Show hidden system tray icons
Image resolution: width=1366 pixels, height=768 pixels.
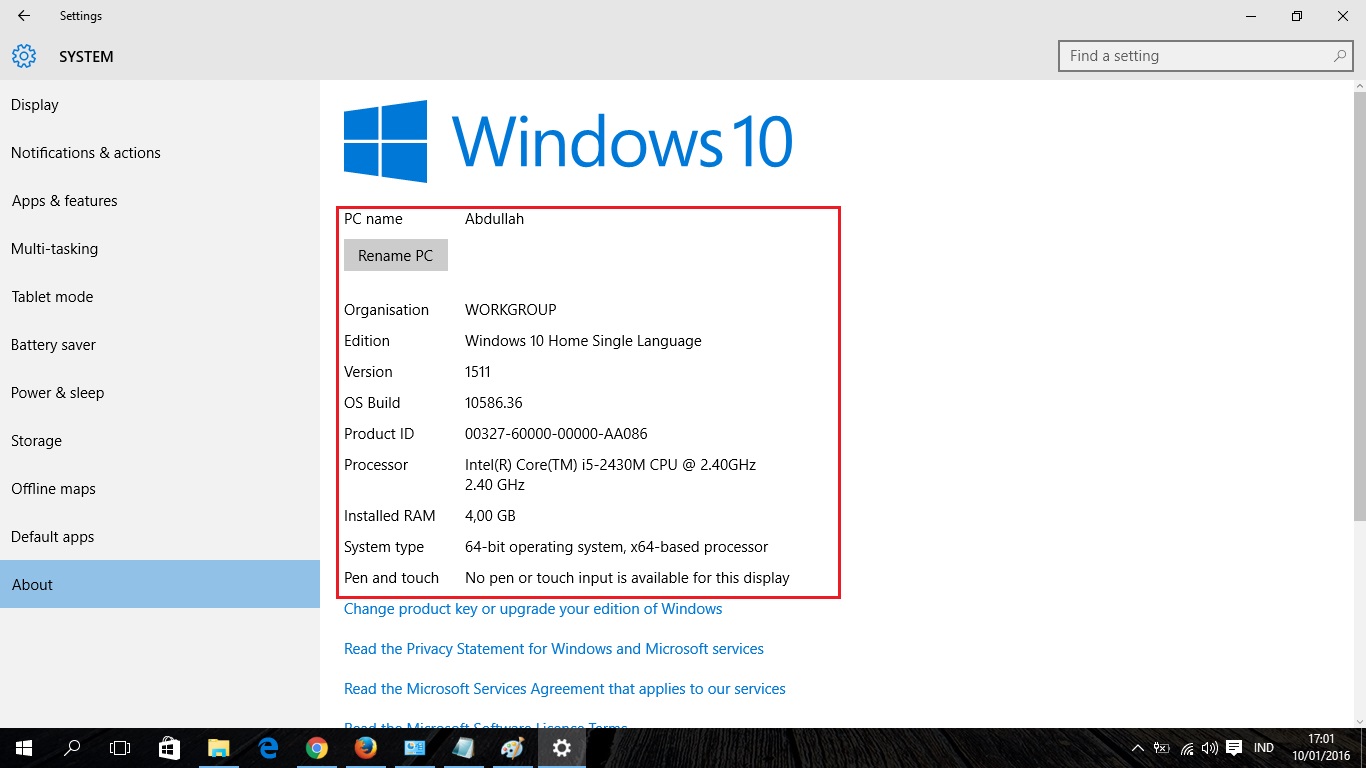click(x=1137, y=748)
